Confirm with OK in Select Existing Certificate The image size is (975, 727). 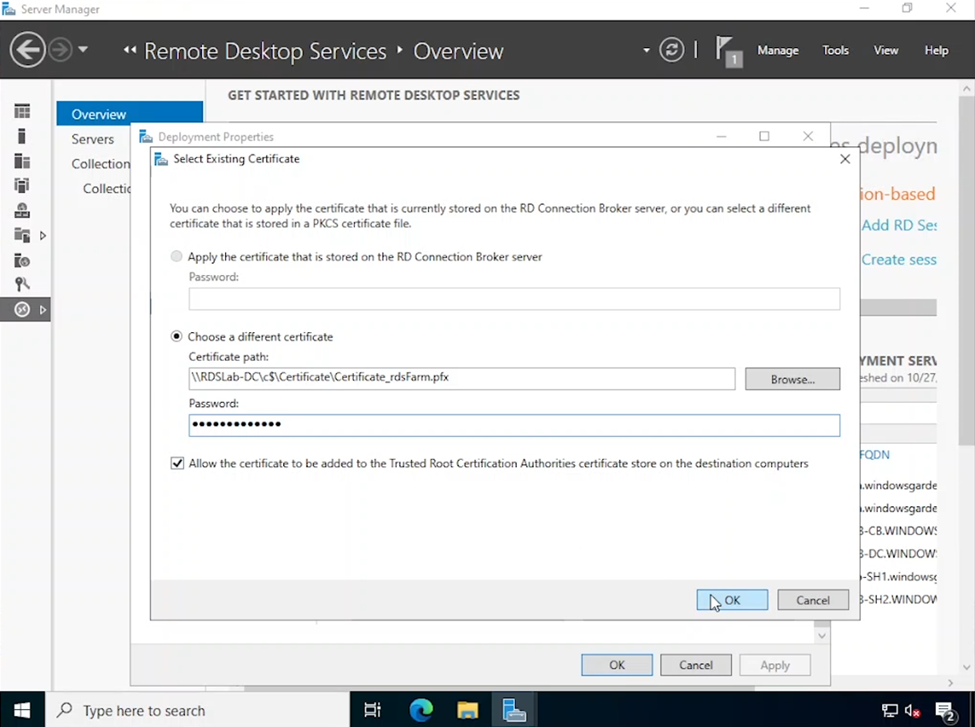tap(732, 600)
